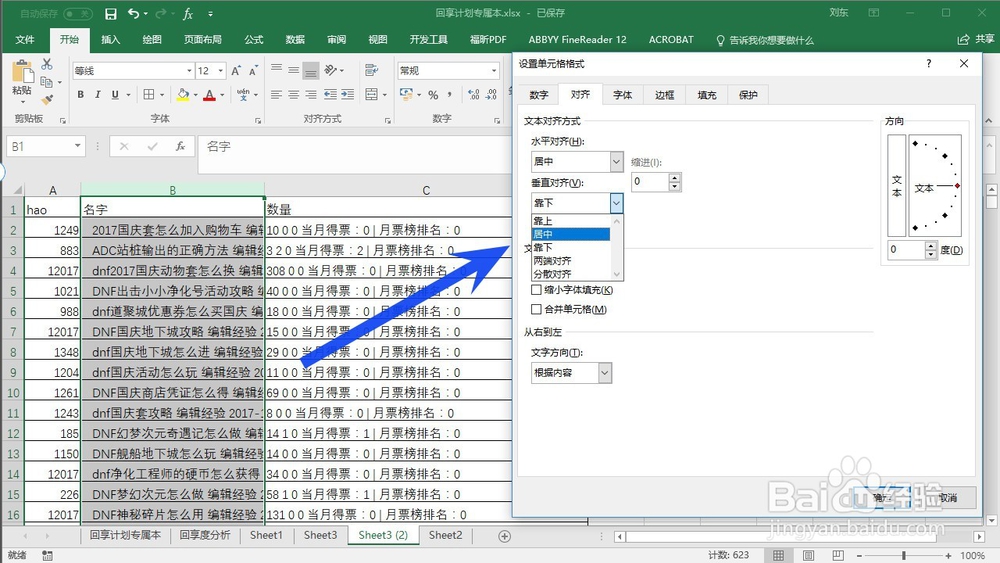
Task: Open the number format dropdown
Action: (x=494, y=71)
